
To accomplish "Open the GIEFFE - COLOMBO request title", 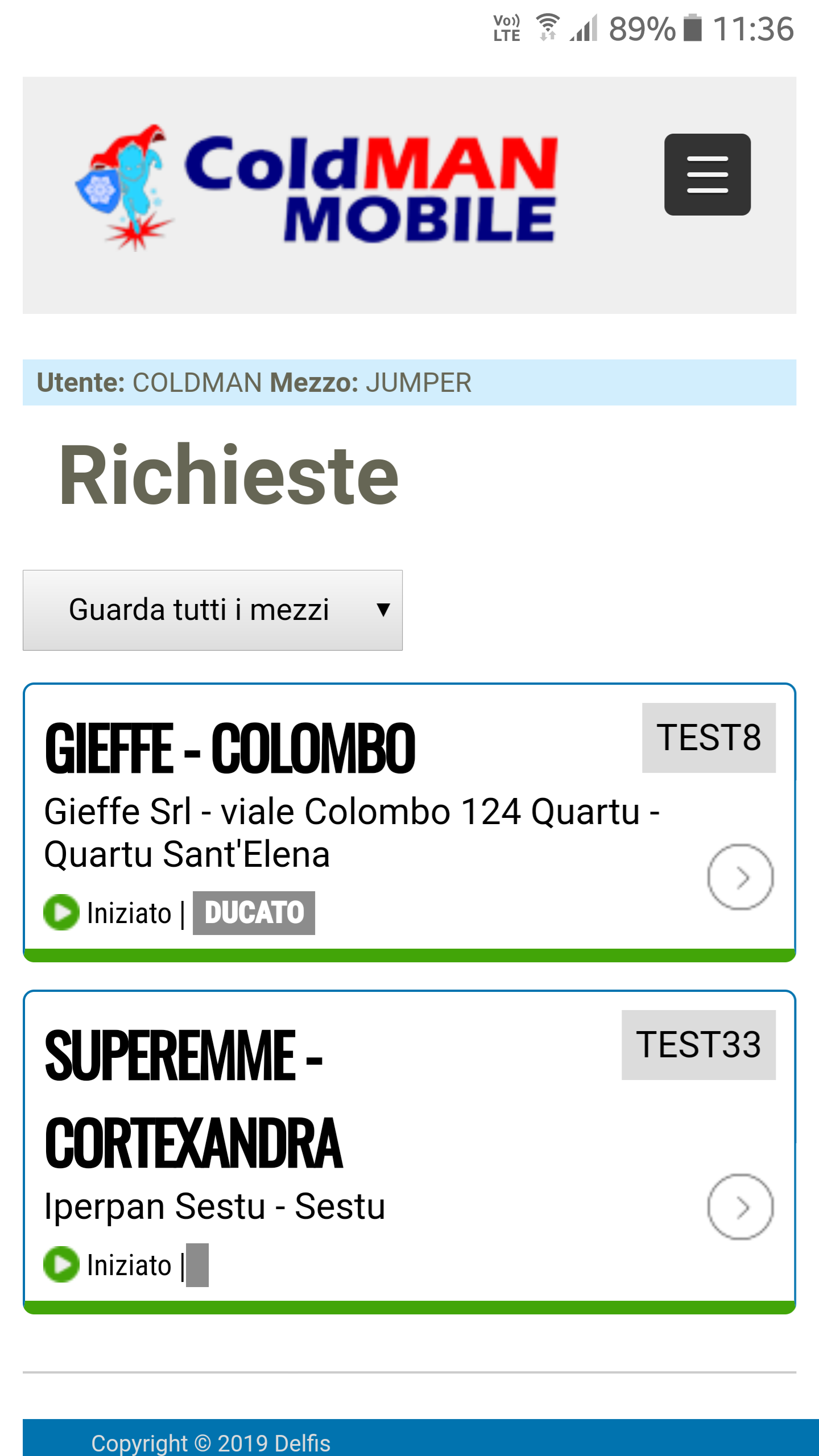I will (230, 748).
